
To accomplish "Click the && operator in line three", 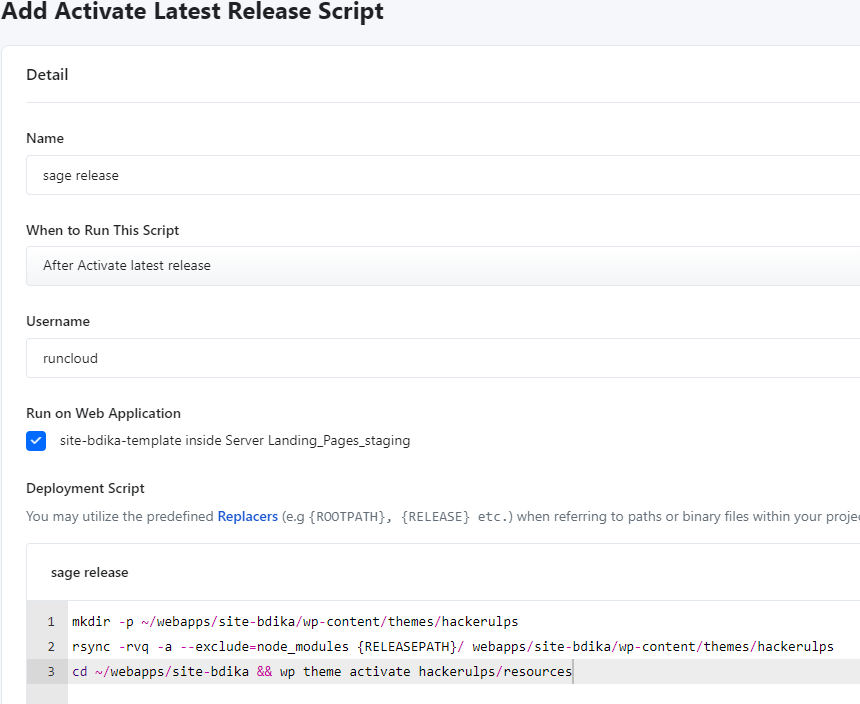I will tap(264, 672).
